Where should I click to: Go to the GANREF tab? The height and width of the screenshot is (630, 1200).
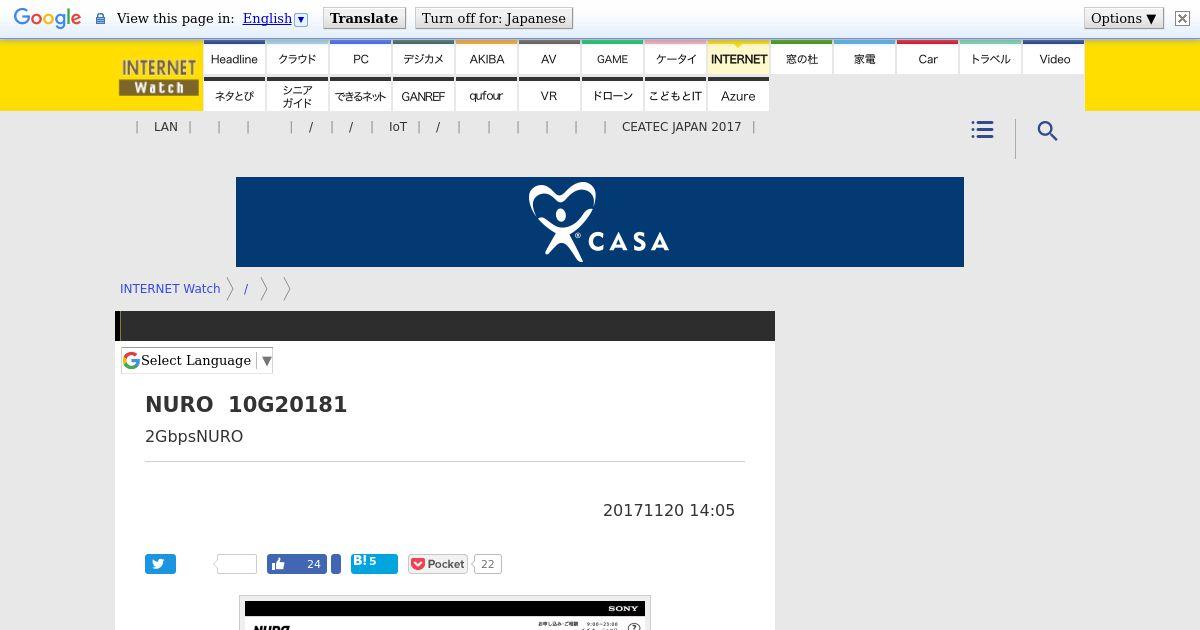point(423,95)
